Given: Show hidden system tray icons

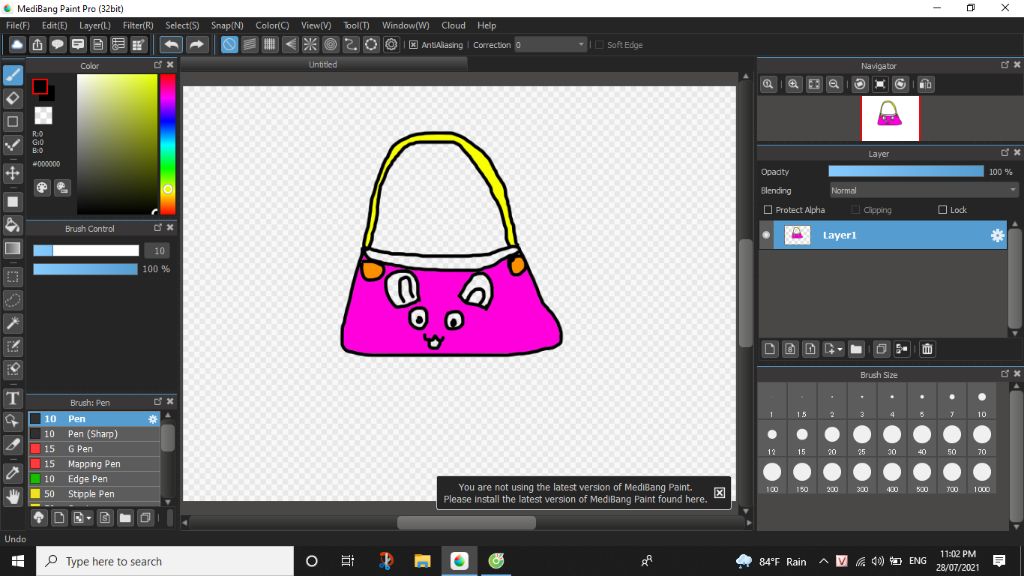Looking at the screenshot, I should click(824, 561).
